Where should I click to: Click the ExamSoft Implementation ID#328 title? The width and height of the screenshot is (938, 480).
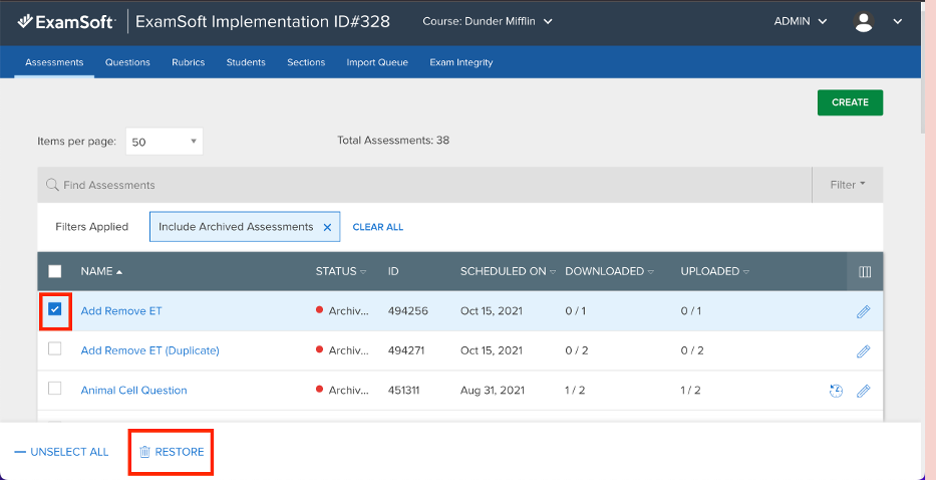pos(263,22)
